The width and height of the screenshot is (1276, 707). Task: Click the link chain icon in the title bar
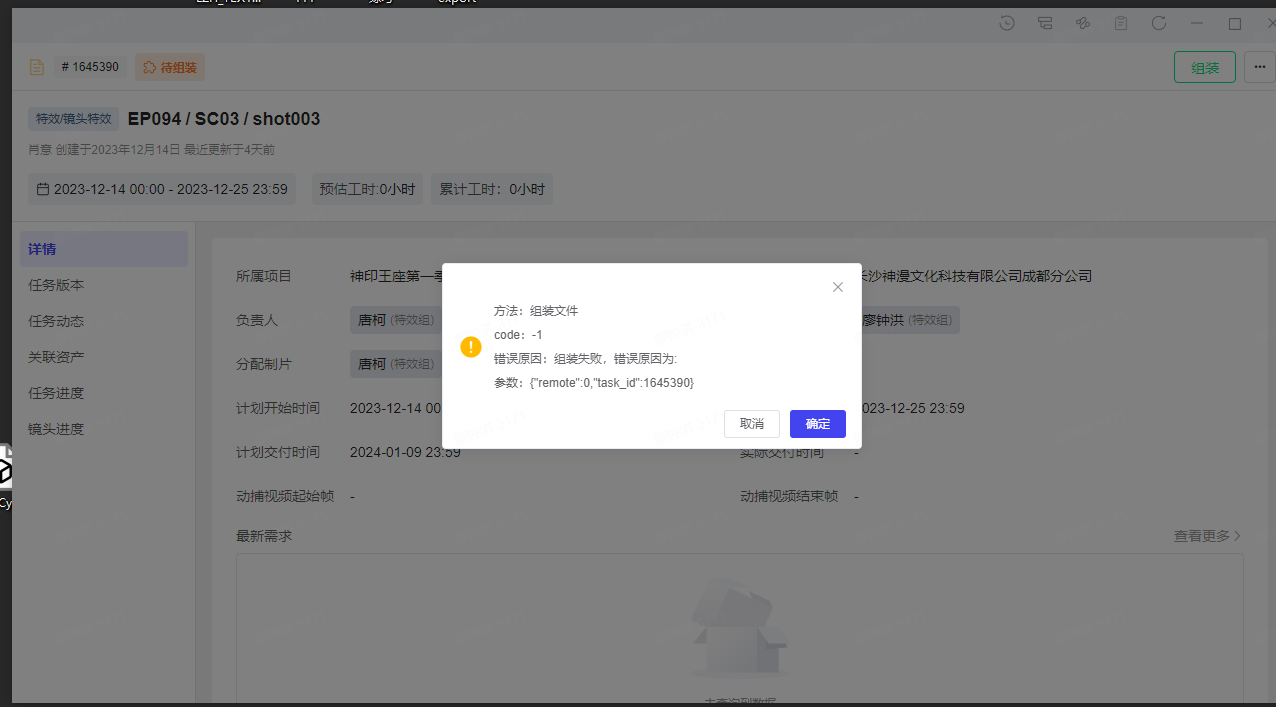click(1083, 23)
